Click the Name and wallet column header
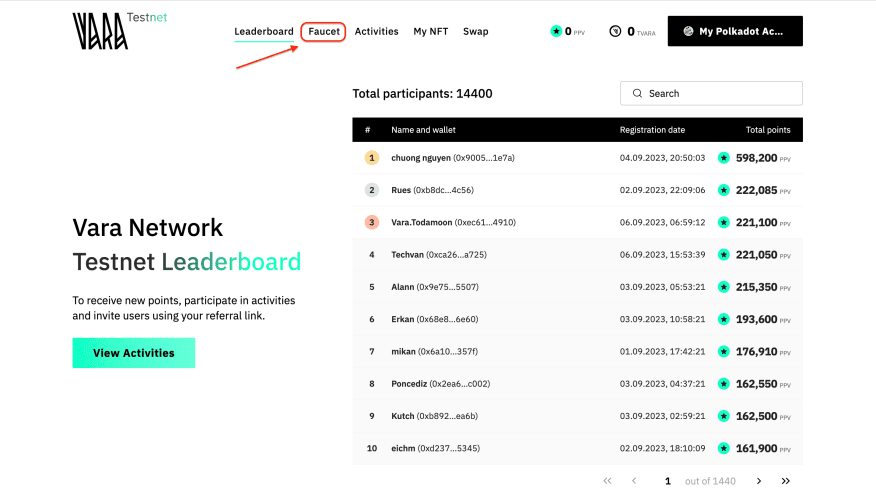The image size is (876, 500). [x=423, y=130]
